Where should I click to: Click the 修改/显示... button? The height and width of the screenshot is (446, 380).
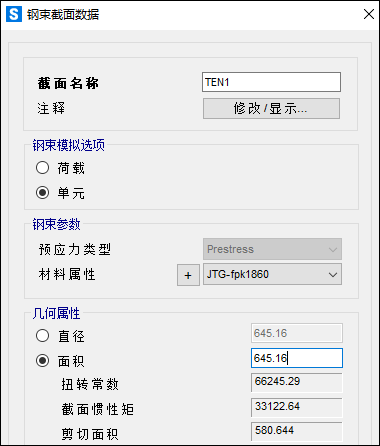click(271, 108)
